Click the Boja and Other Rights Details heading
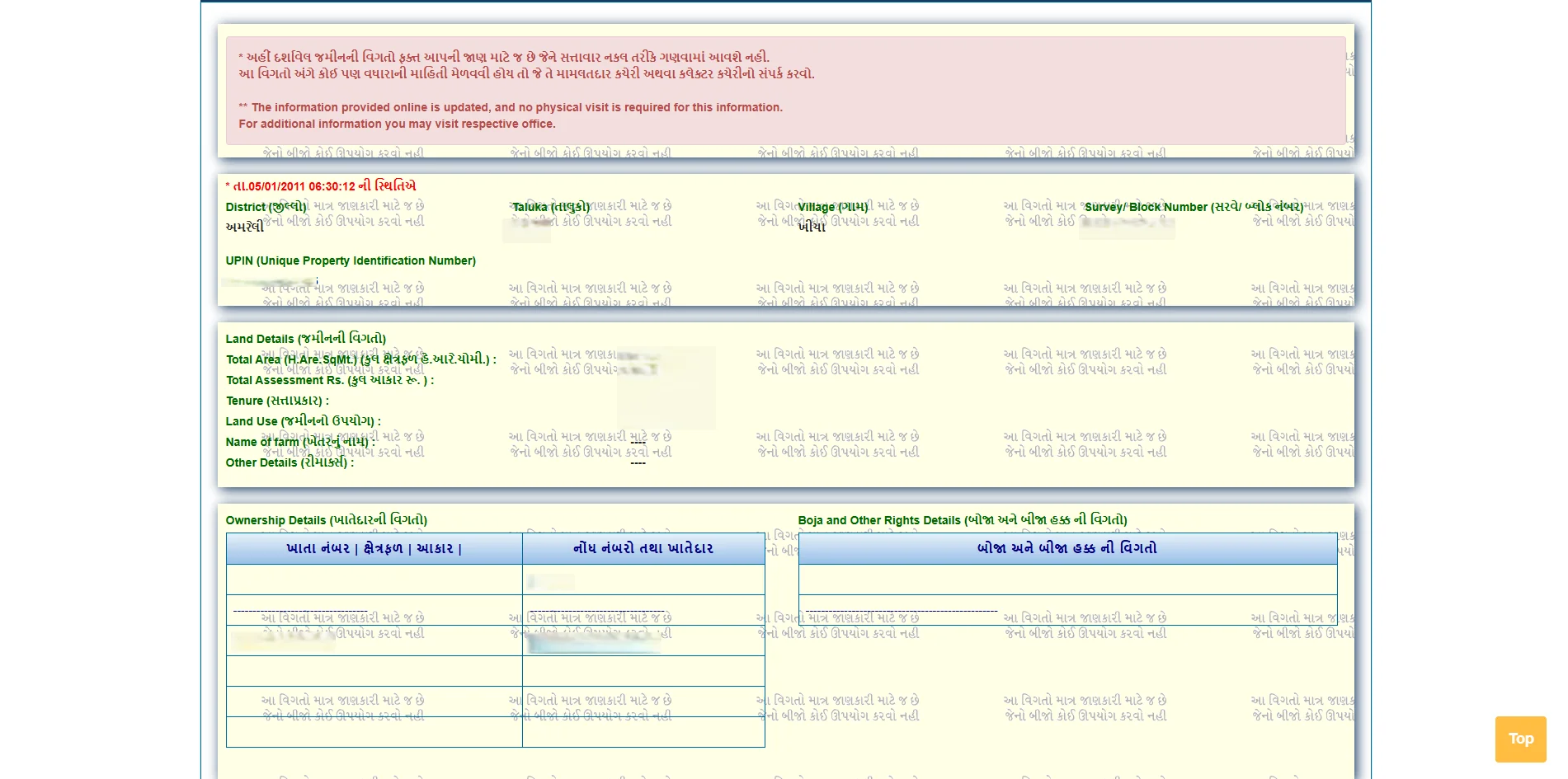The width and height of the screenshot is (1568, 779). coord(962,520)
